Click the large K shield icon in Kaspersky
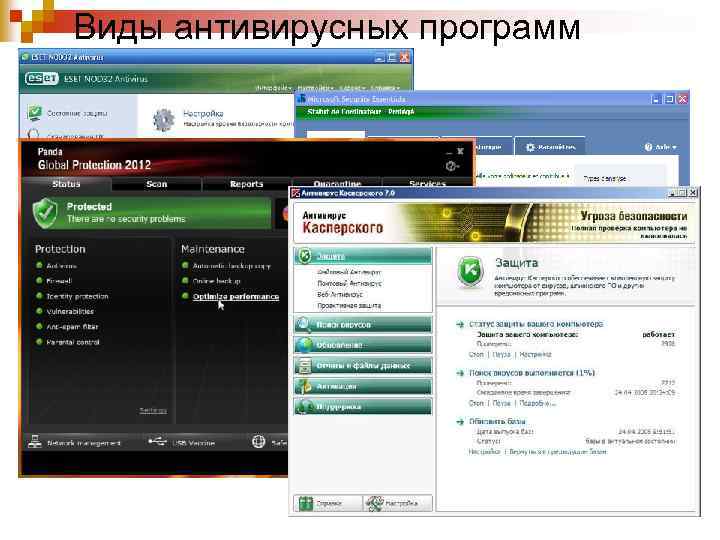The image size is (720, 540). pos(470,272)
